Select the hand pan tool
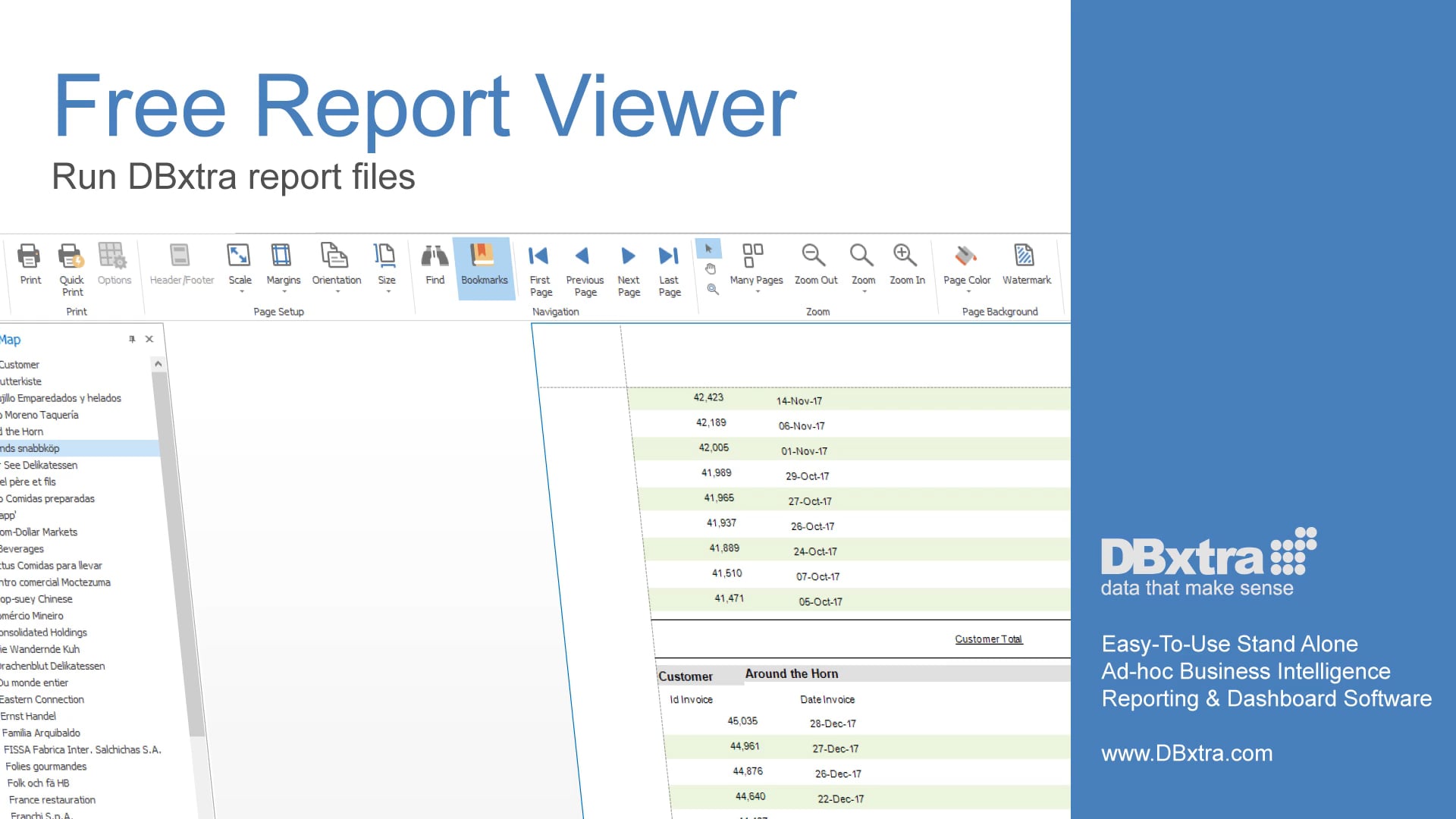Viewport: 1456px width, 819px height. point(711,269)
